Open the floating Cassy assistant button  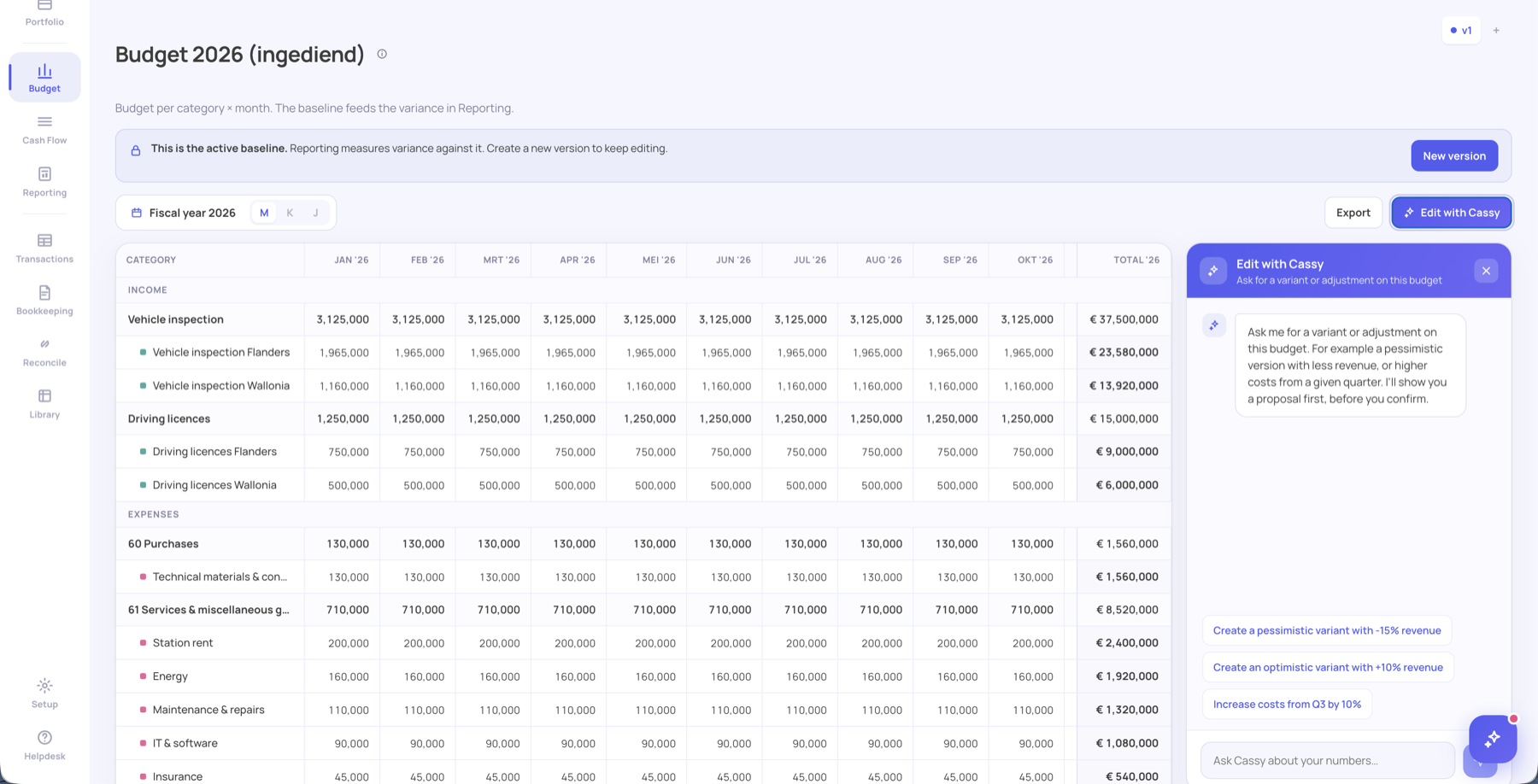click(x=1493, y=739)
